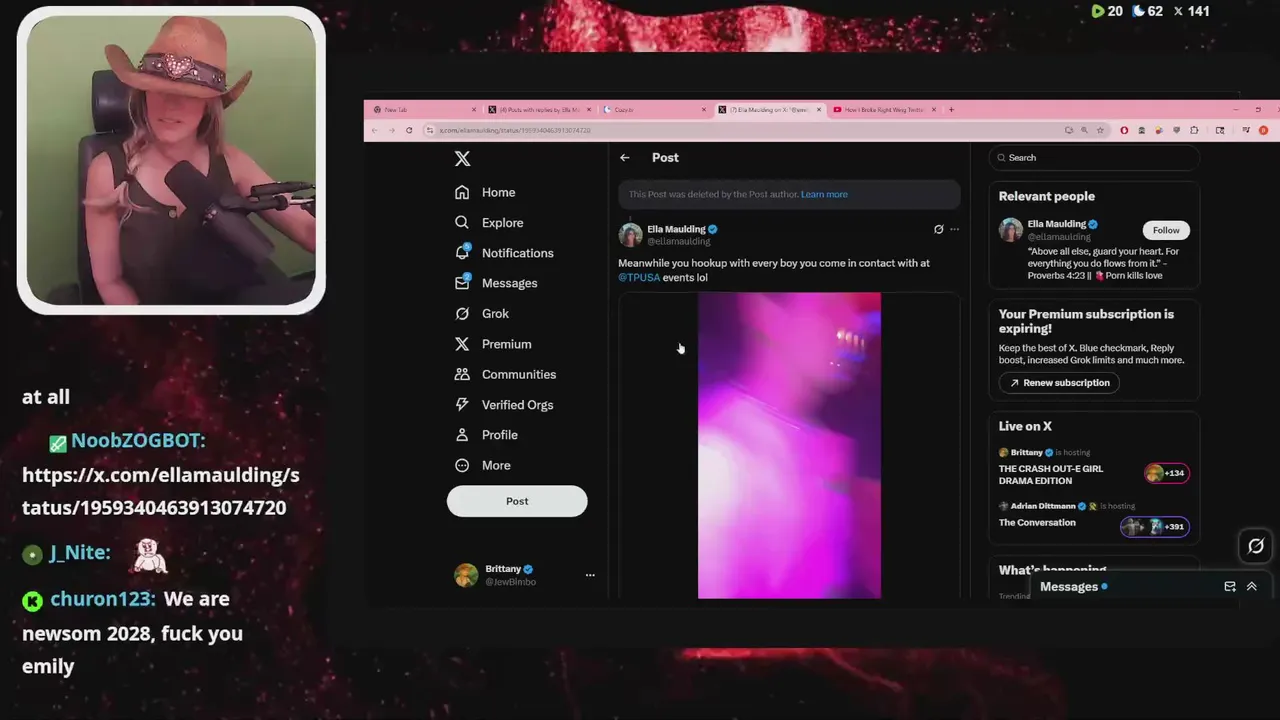The width and height of the screenshot is (1280, 720).
Task: Click the Opera extension icon in toolbar
Action: point(1124,130)
